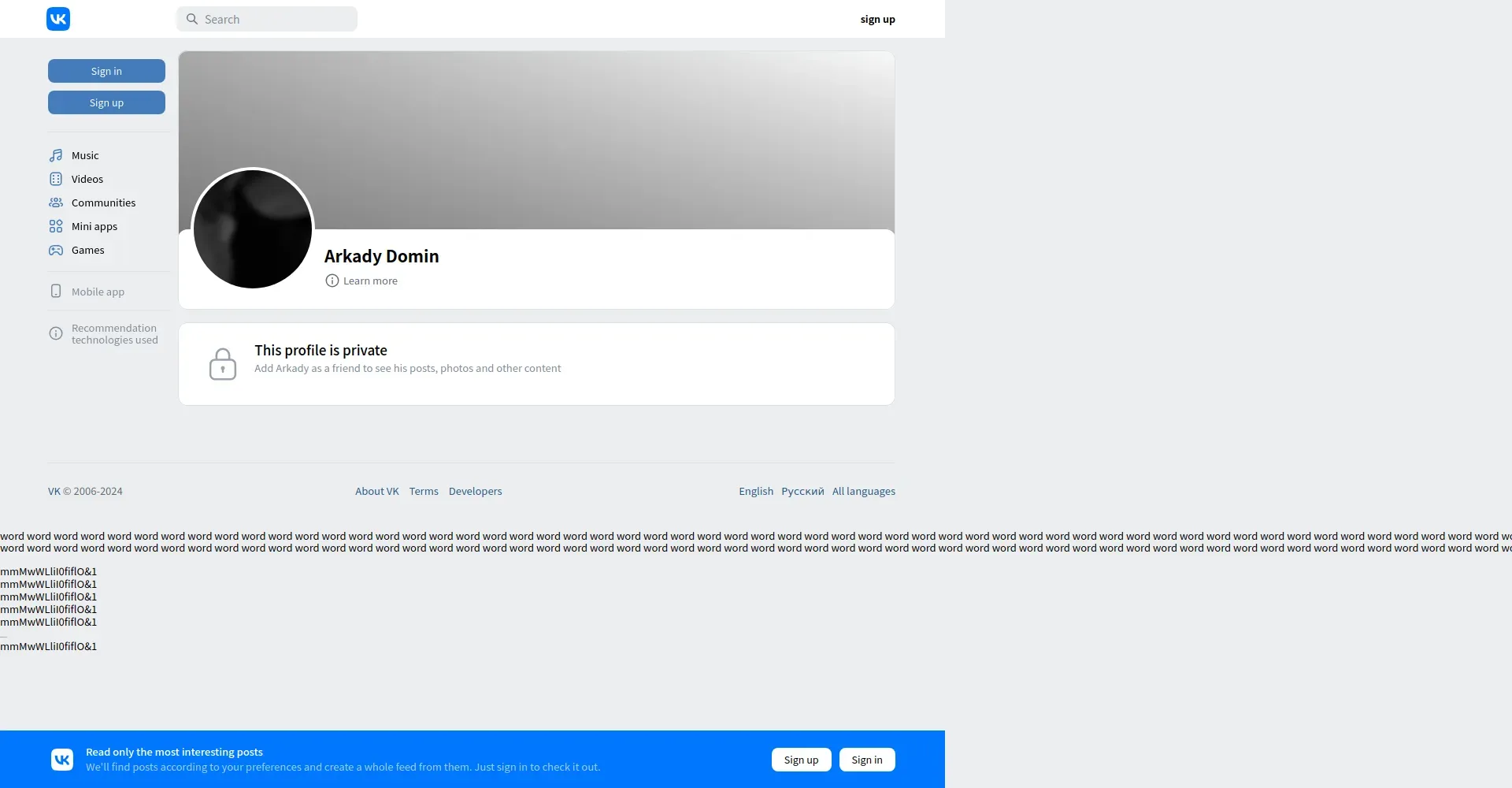
Task: Switch language to Русский
Action: pos(802,491)
